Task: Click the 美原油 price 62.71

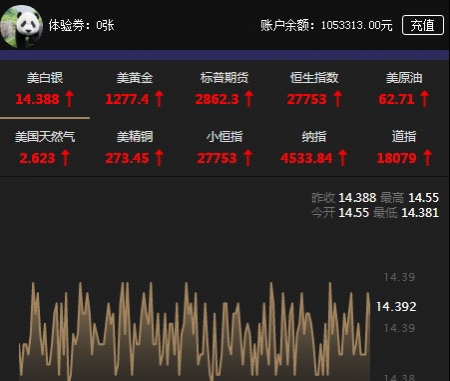Action: (396, 99)
